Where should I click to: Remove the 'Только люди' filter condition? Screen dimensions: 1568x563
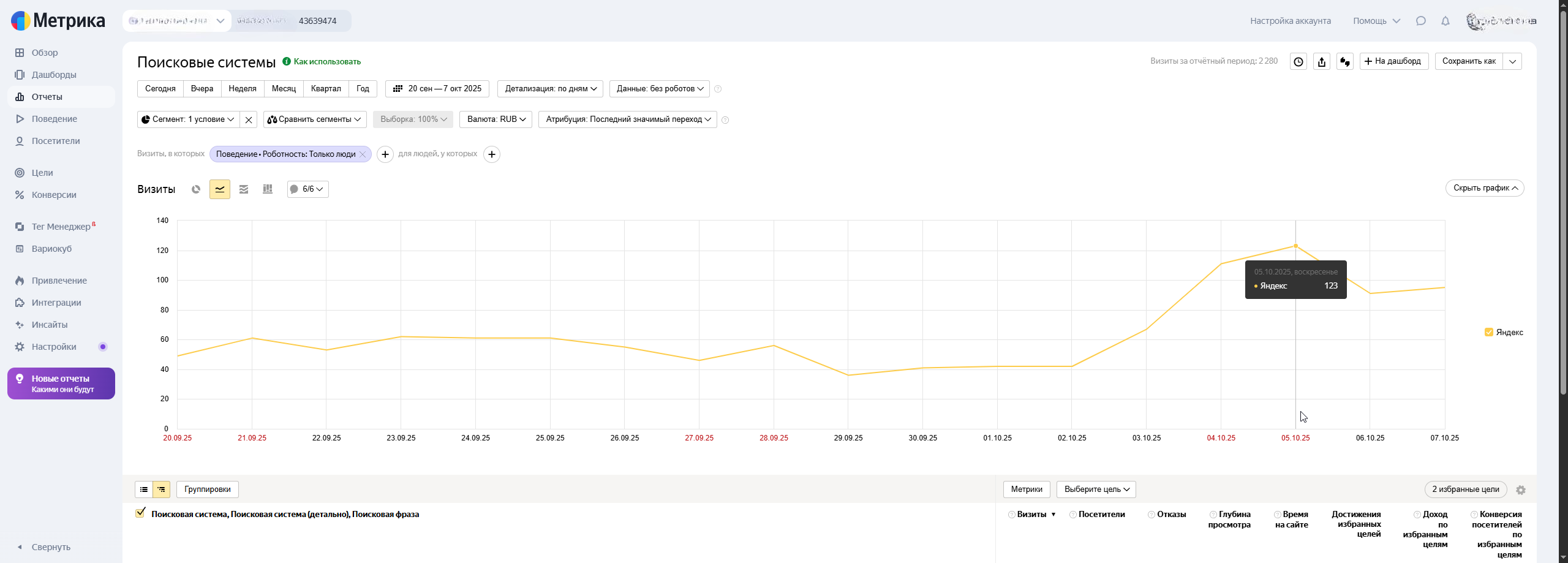(363, 154)
